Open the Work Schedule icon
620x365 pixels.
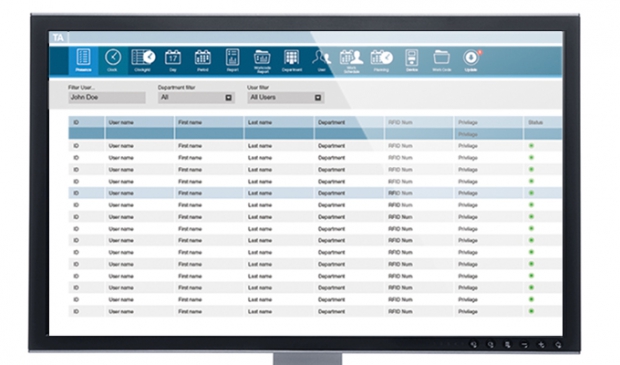tap(352, 61)
